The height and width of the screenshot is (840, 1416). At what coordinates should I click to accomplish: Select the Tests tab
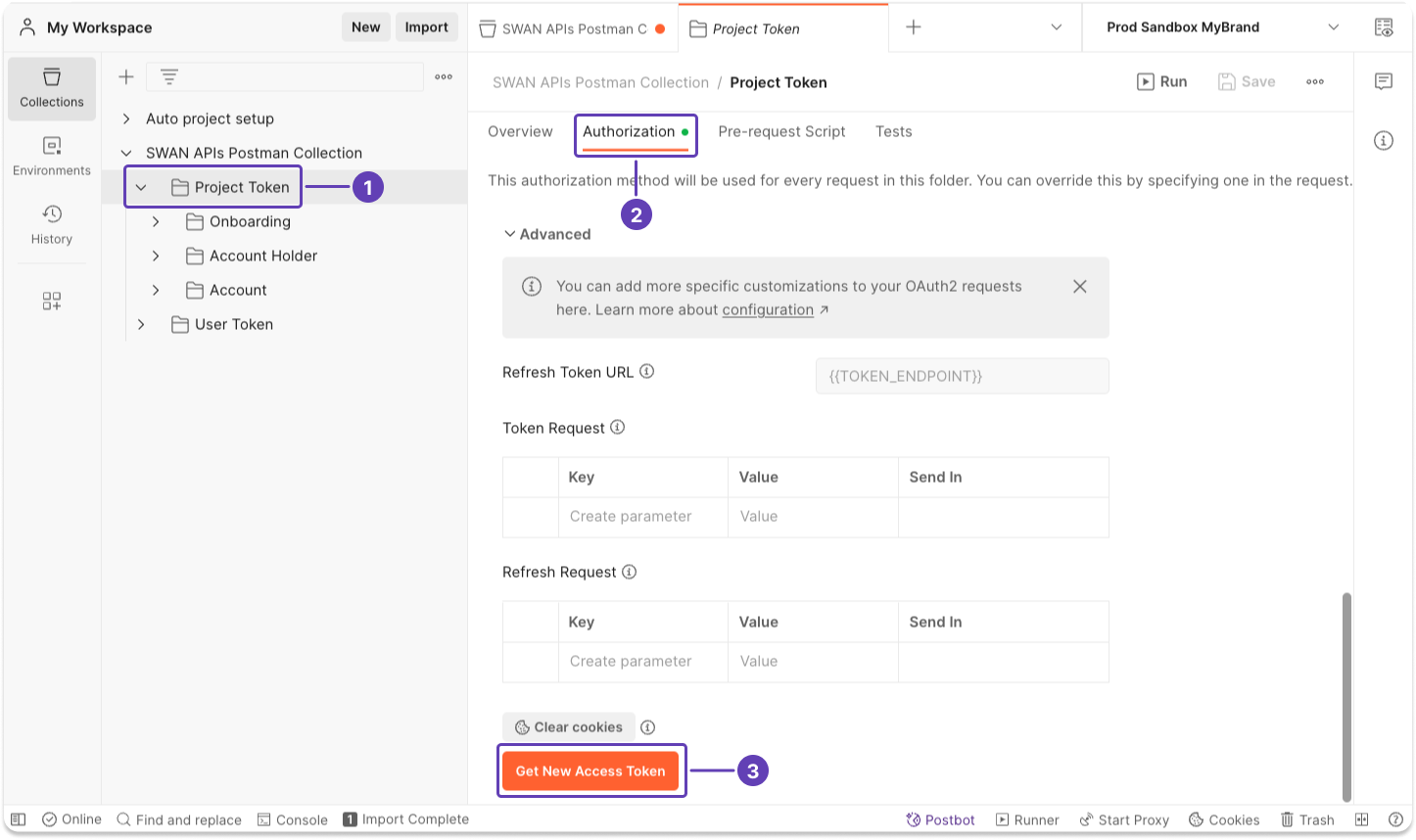pos(892,131)
